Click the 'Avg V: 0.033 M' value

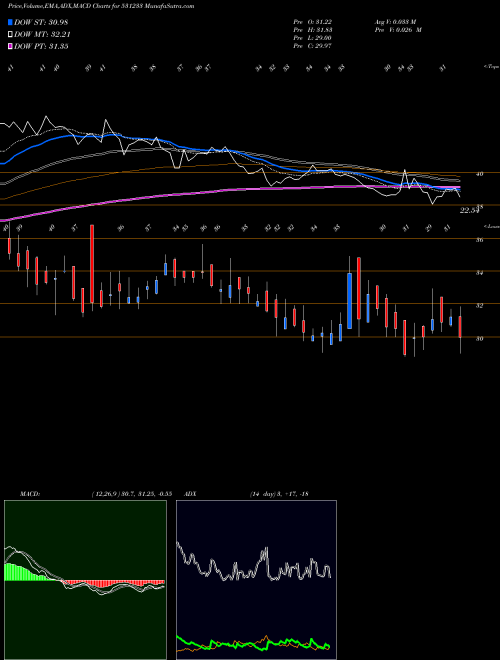click(396, 22)
